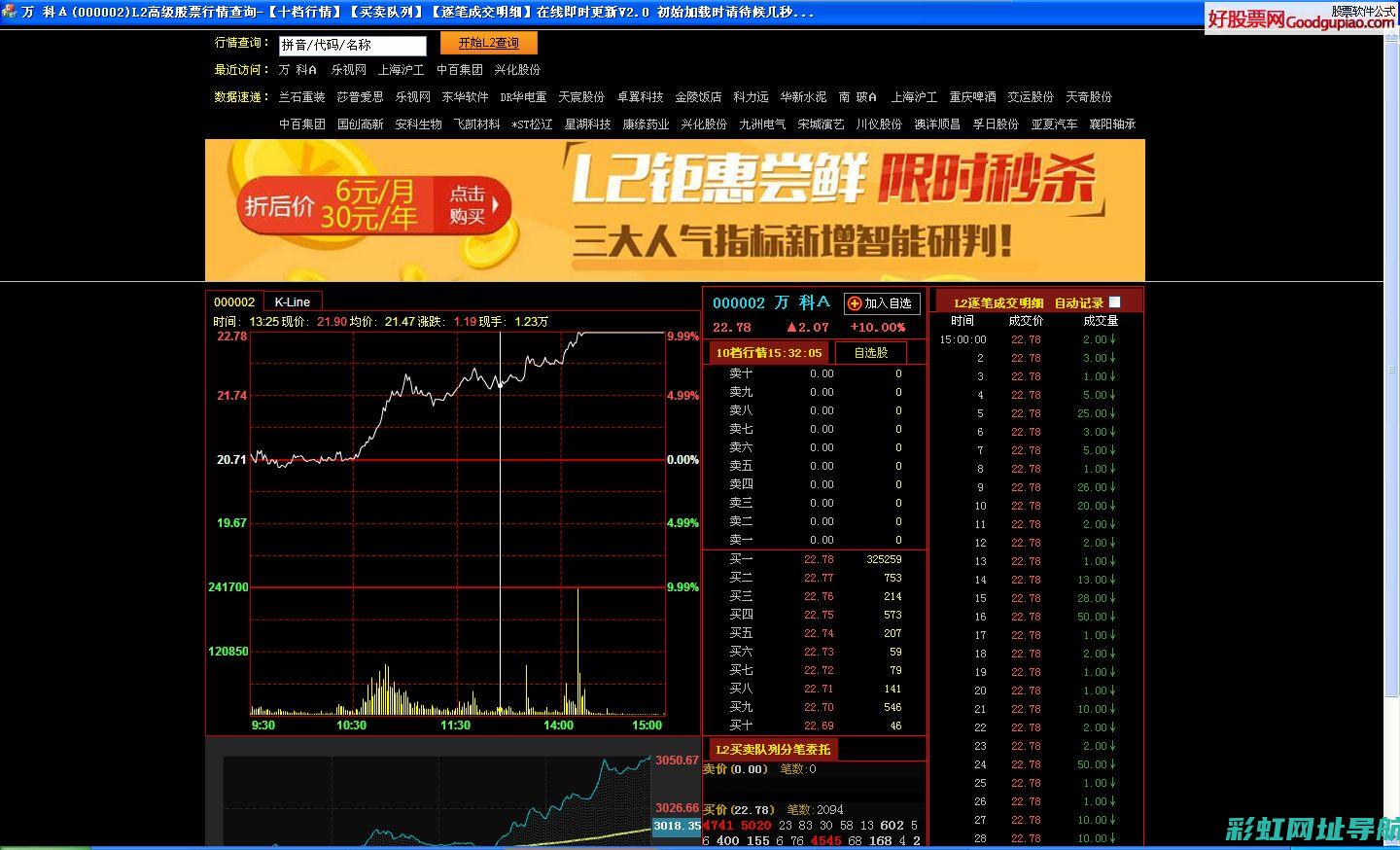This screenshot has height=850, width=1400.
Task: Open 上海沪工 in the 最近访问 row
Action: click(401, 70)
